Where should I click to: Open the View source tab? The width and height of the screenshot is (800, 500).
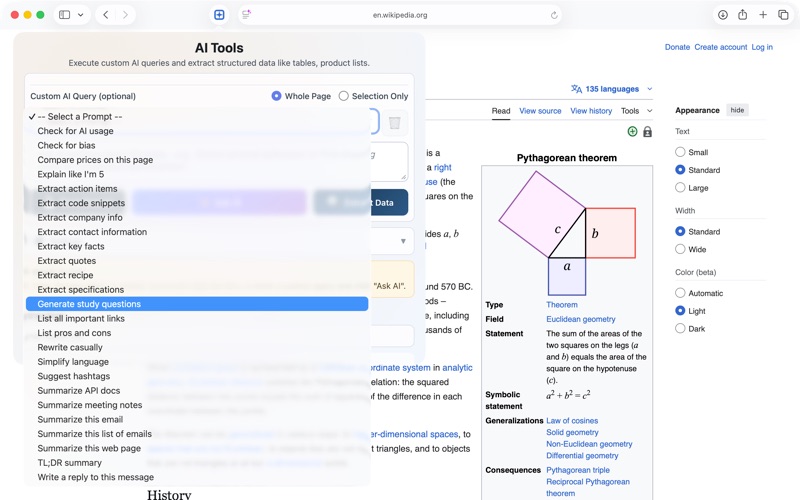tap(540, 111)
